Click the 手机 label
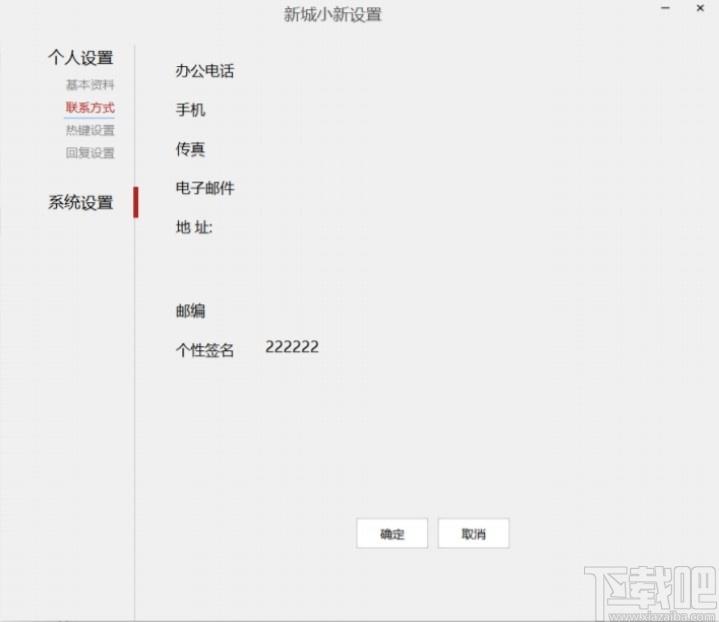The width and height of the screenshot is (719, 622). (x=190, y=110)
